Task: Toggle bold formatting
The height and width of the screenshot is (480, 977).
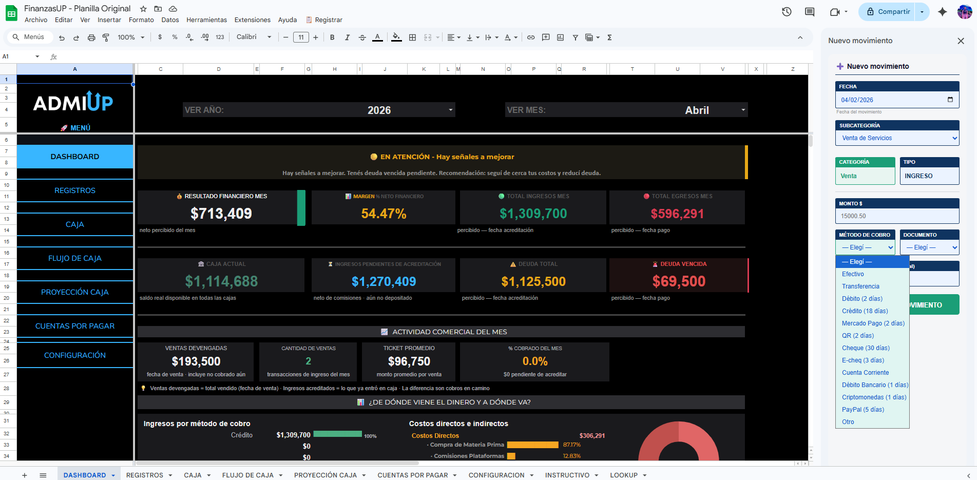Action: [x=331, y=37]
